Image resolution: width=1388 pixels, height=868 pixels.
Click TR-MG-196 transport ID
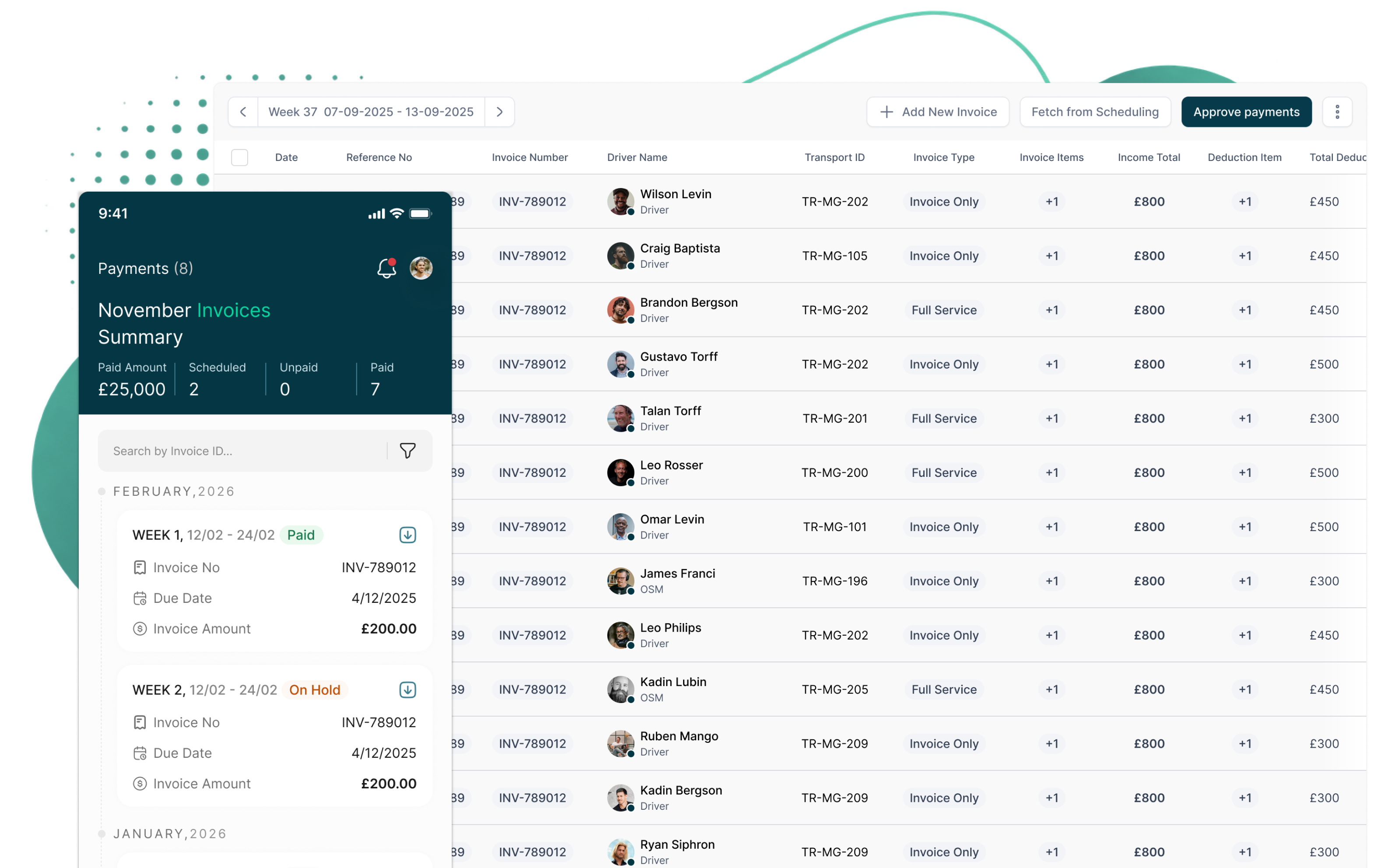click(834, 581)
